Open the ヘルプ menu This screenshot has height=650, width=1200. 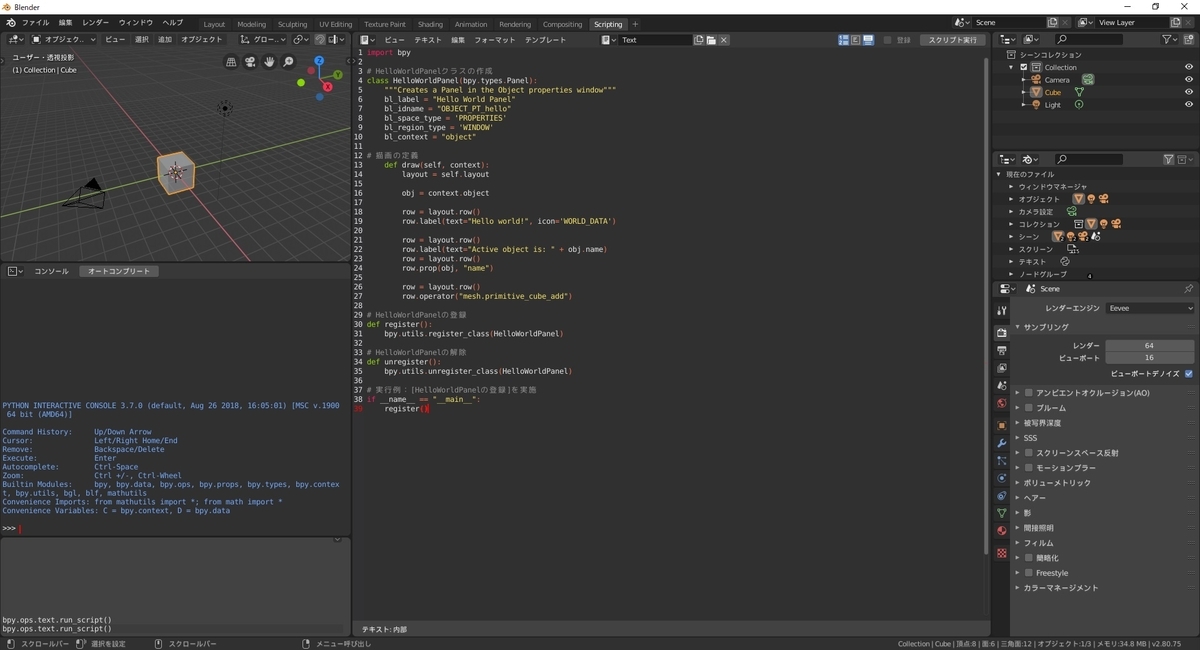(x=173, y=22)
